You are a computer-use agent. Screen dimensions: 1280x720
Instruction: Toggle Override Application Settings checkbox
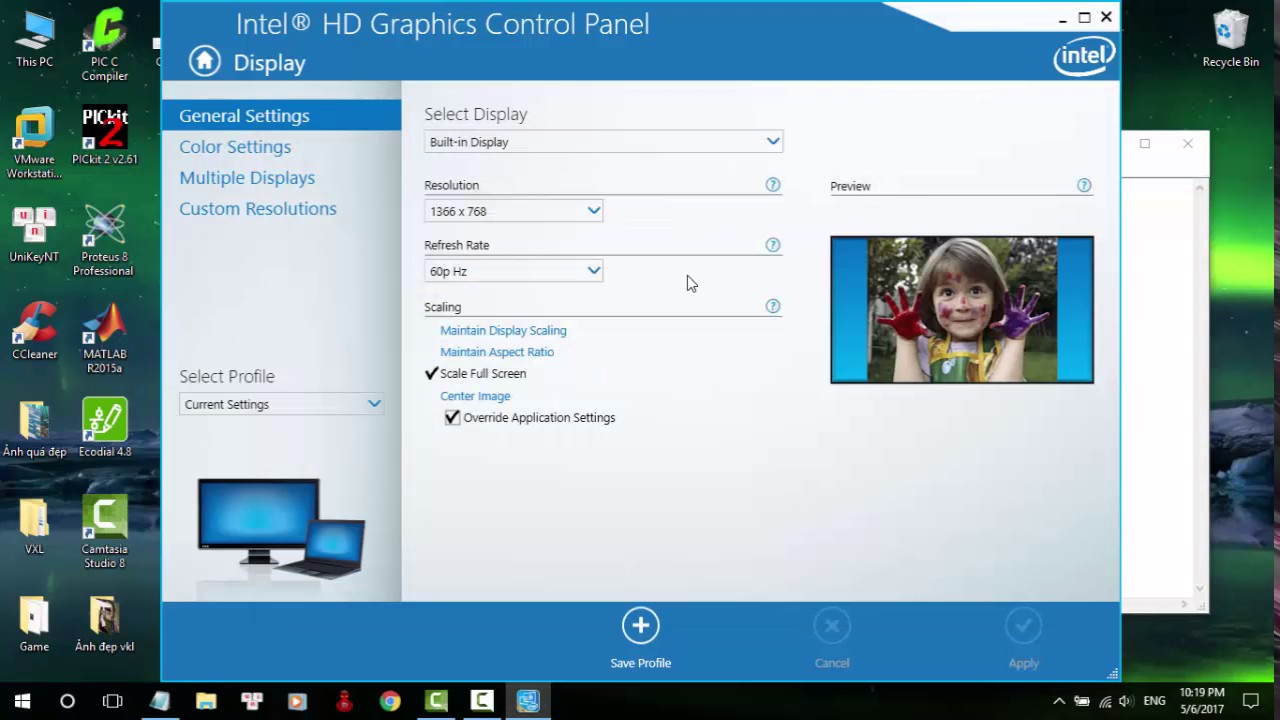453,418
